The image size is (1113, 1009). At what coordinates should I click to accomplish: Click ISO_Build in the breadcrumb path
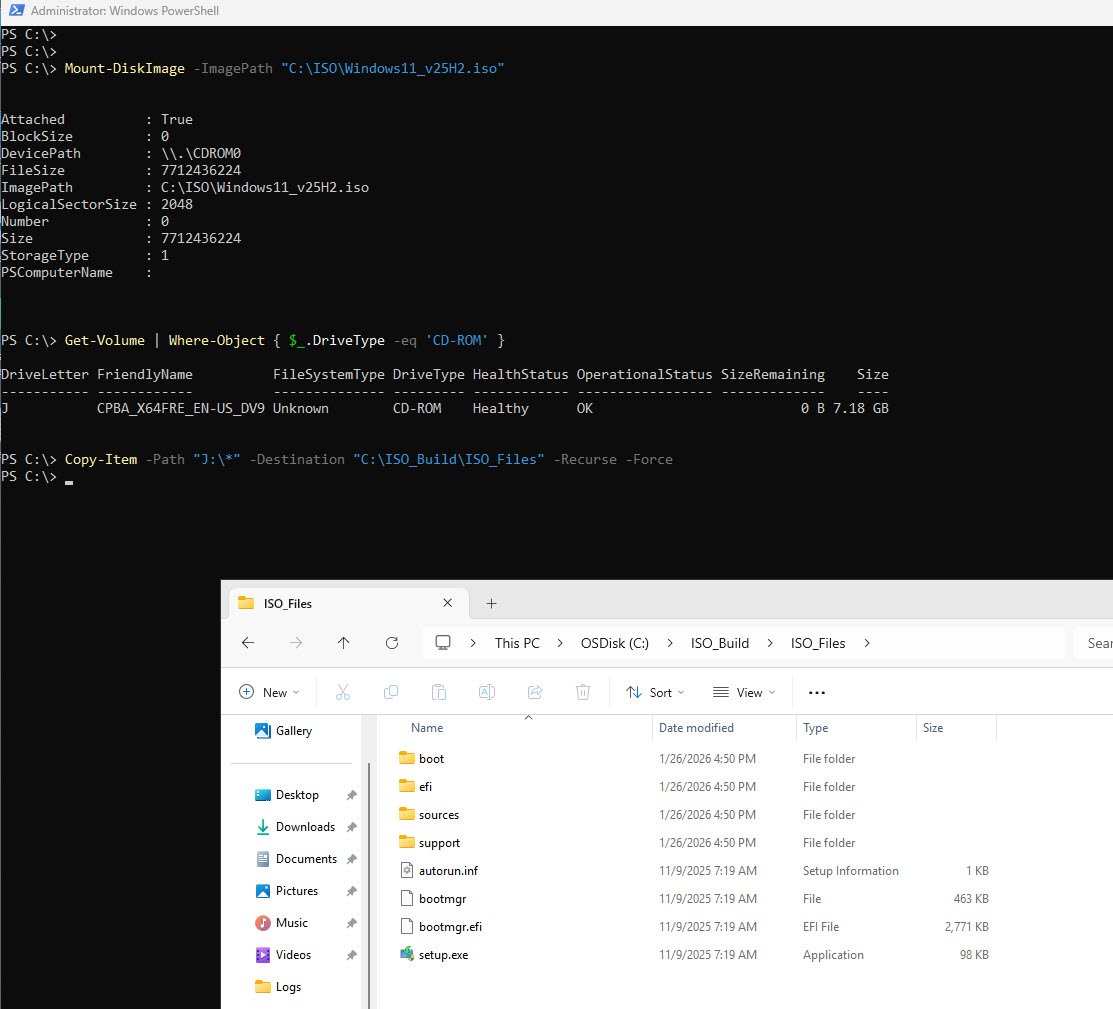[x=719, y=643]
